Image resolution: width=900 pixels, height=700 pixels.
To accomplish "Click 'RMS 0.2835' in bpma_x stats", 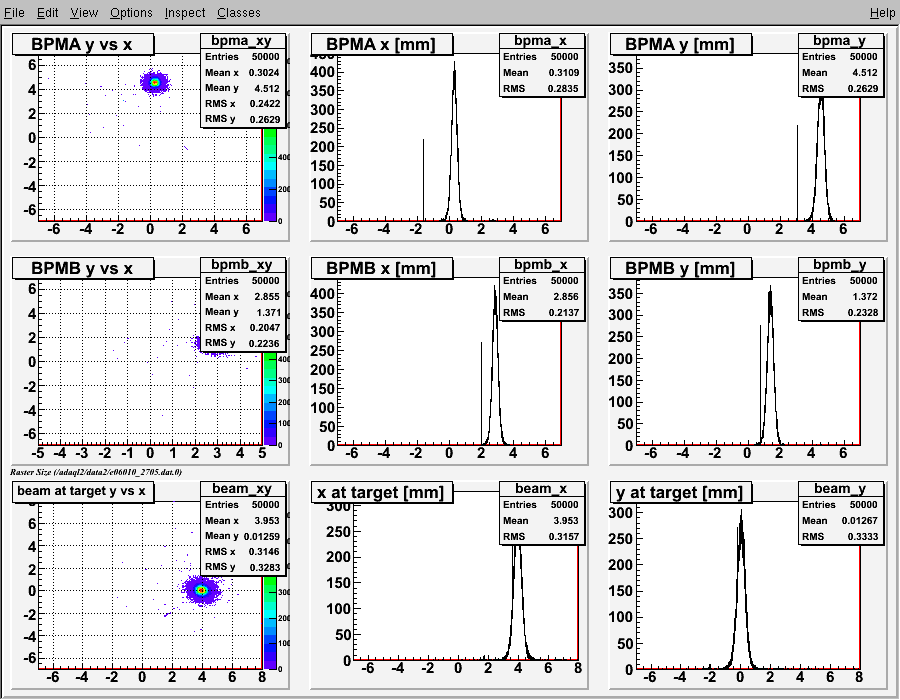I will [541, 88].
